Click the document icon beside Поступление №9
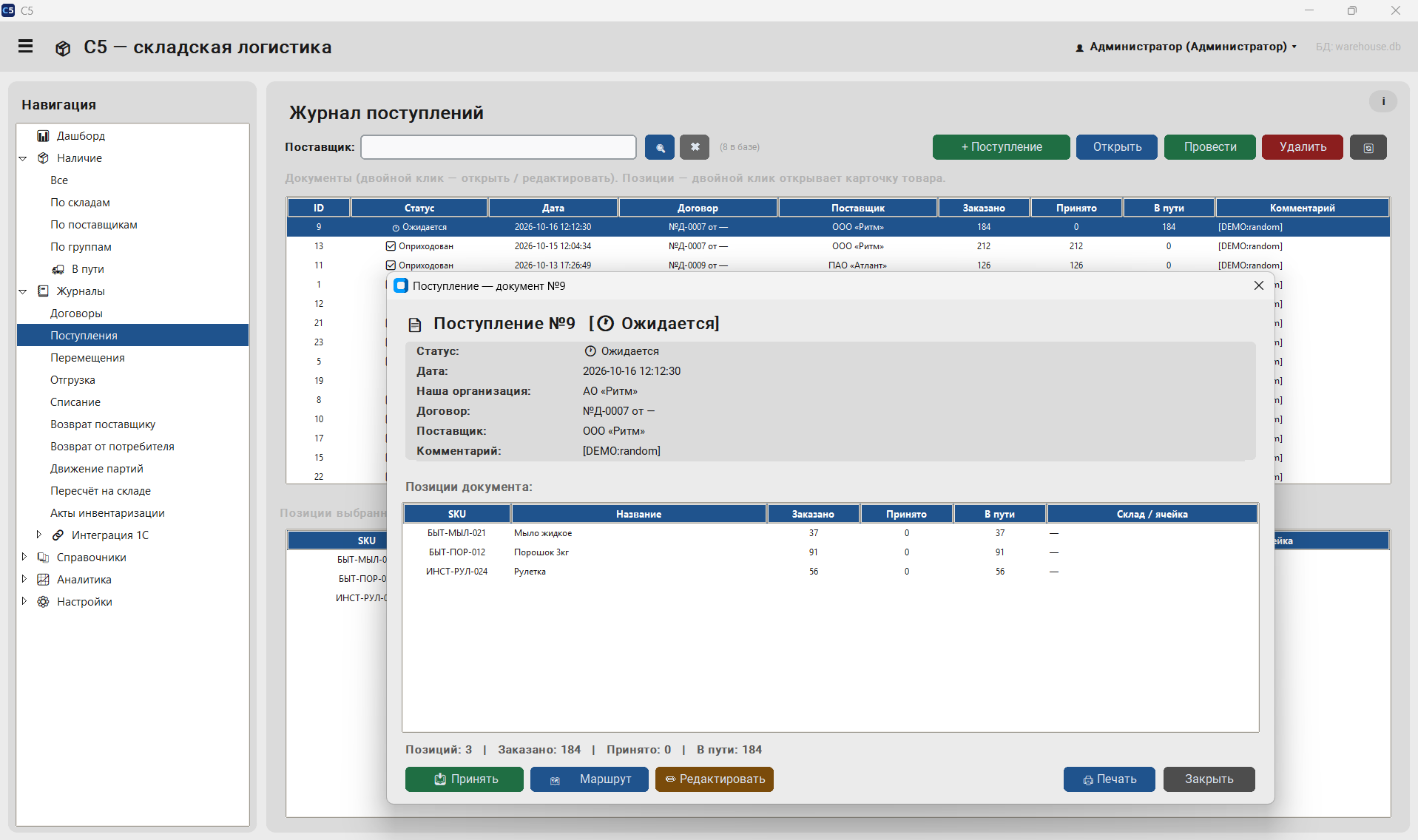The image size is (1418, 840). 415,325
